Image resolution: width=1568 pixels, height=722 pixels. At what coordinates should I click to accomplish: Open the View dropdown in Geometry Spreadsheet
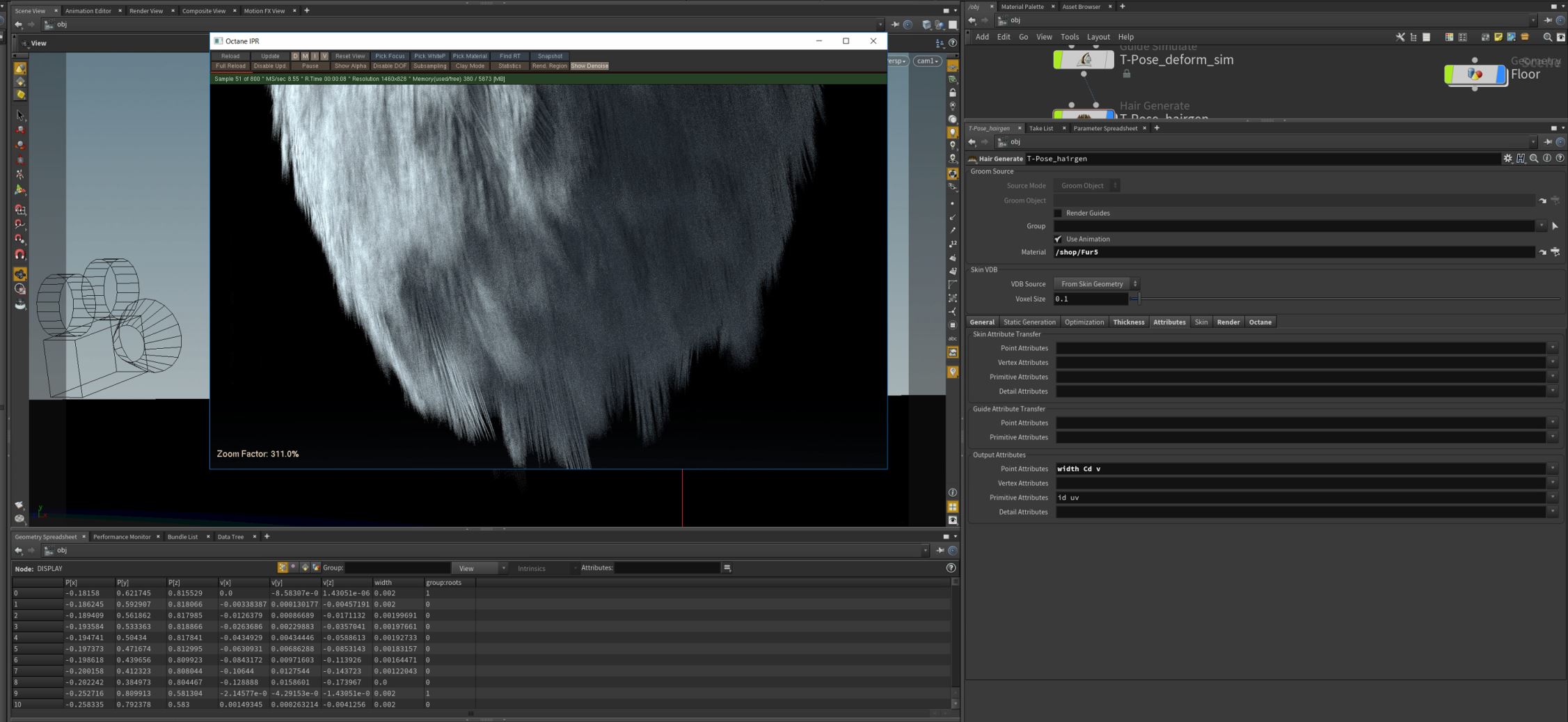[479, 568]
